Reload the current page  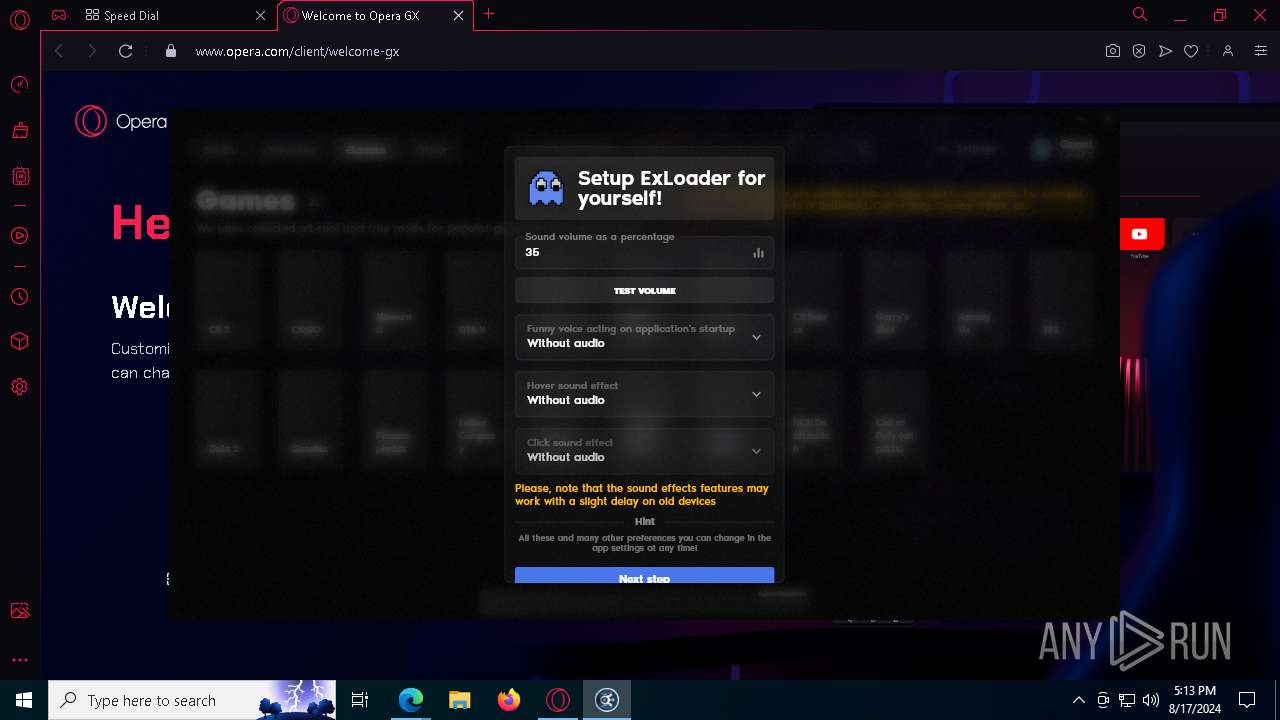(126, 51)
